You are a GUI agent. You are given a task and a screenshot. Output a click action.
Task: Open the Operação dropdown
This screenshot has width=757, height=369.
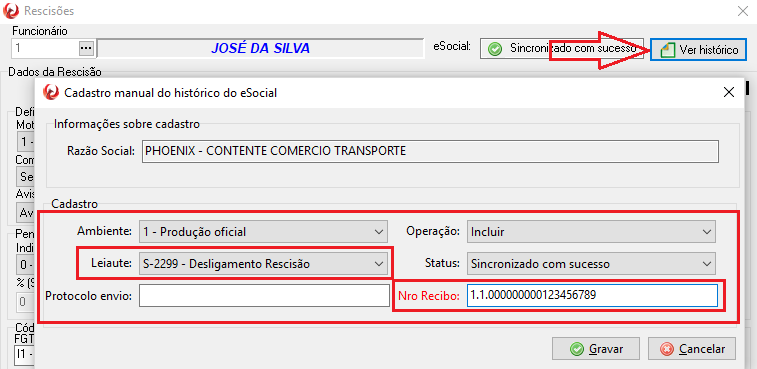[591, 232]
